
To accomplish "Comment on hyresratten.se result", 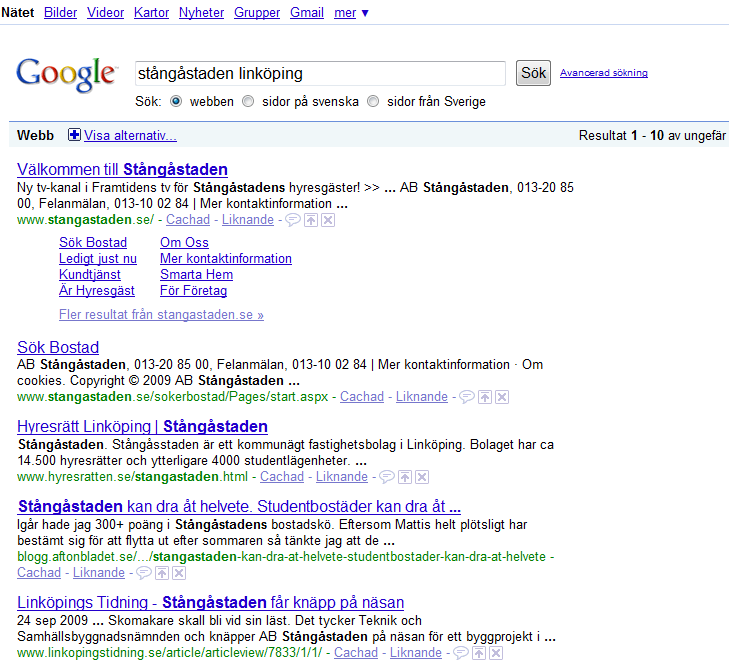I will [387, 477].
